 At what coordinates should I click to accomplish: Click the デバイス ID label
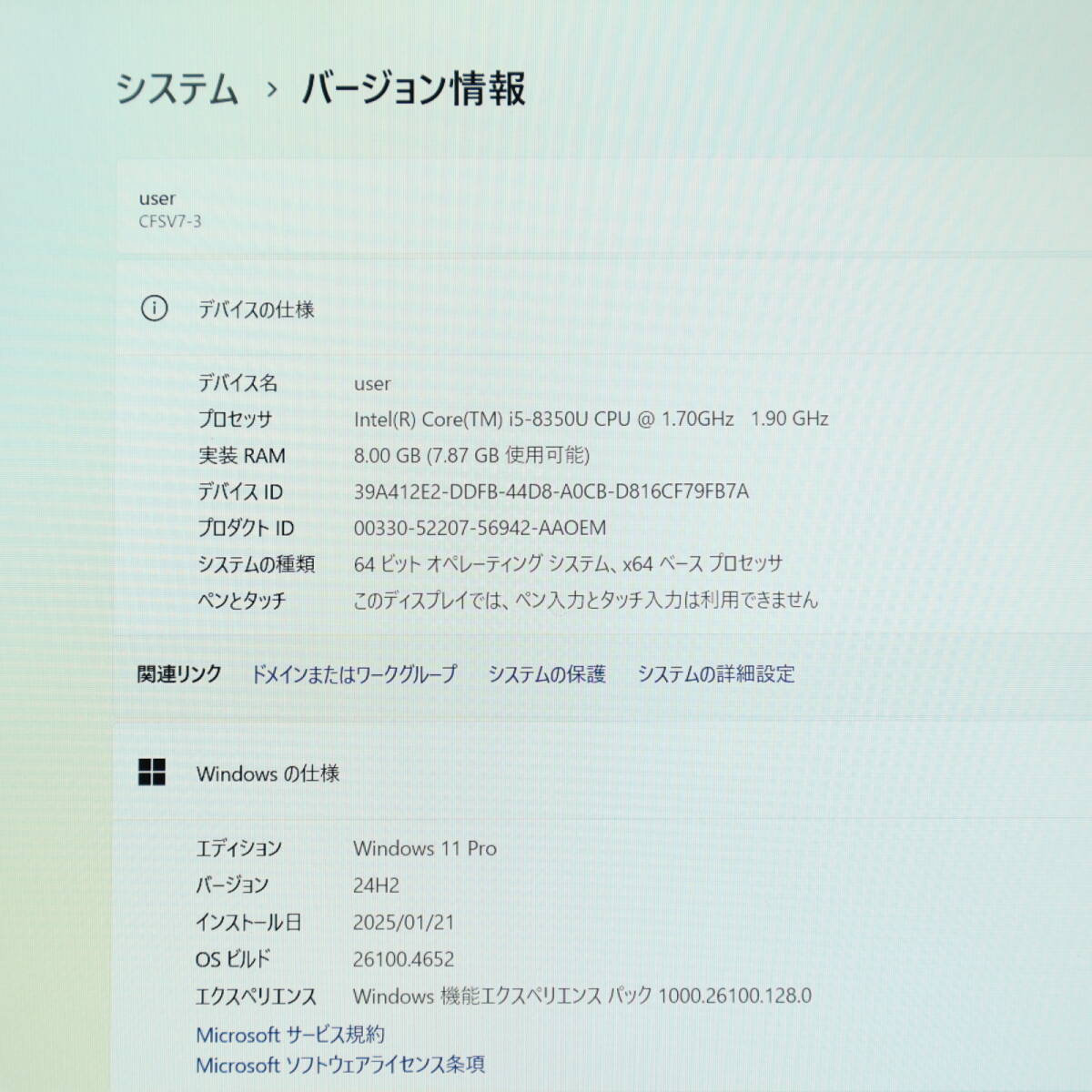pos(240,491)
